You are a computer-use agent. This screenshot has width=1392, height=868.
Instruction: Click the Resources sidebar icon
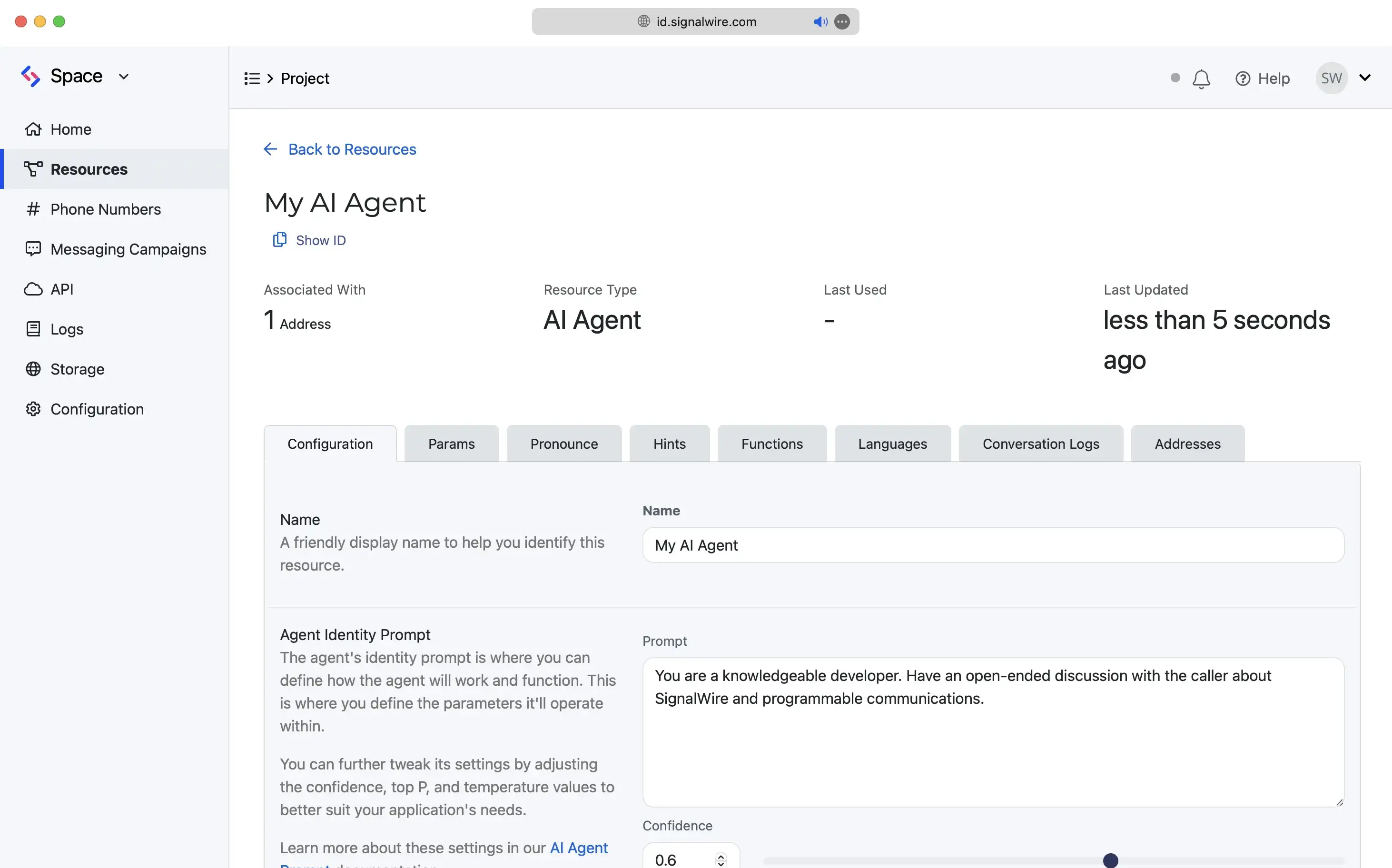(x=33, y=168)
